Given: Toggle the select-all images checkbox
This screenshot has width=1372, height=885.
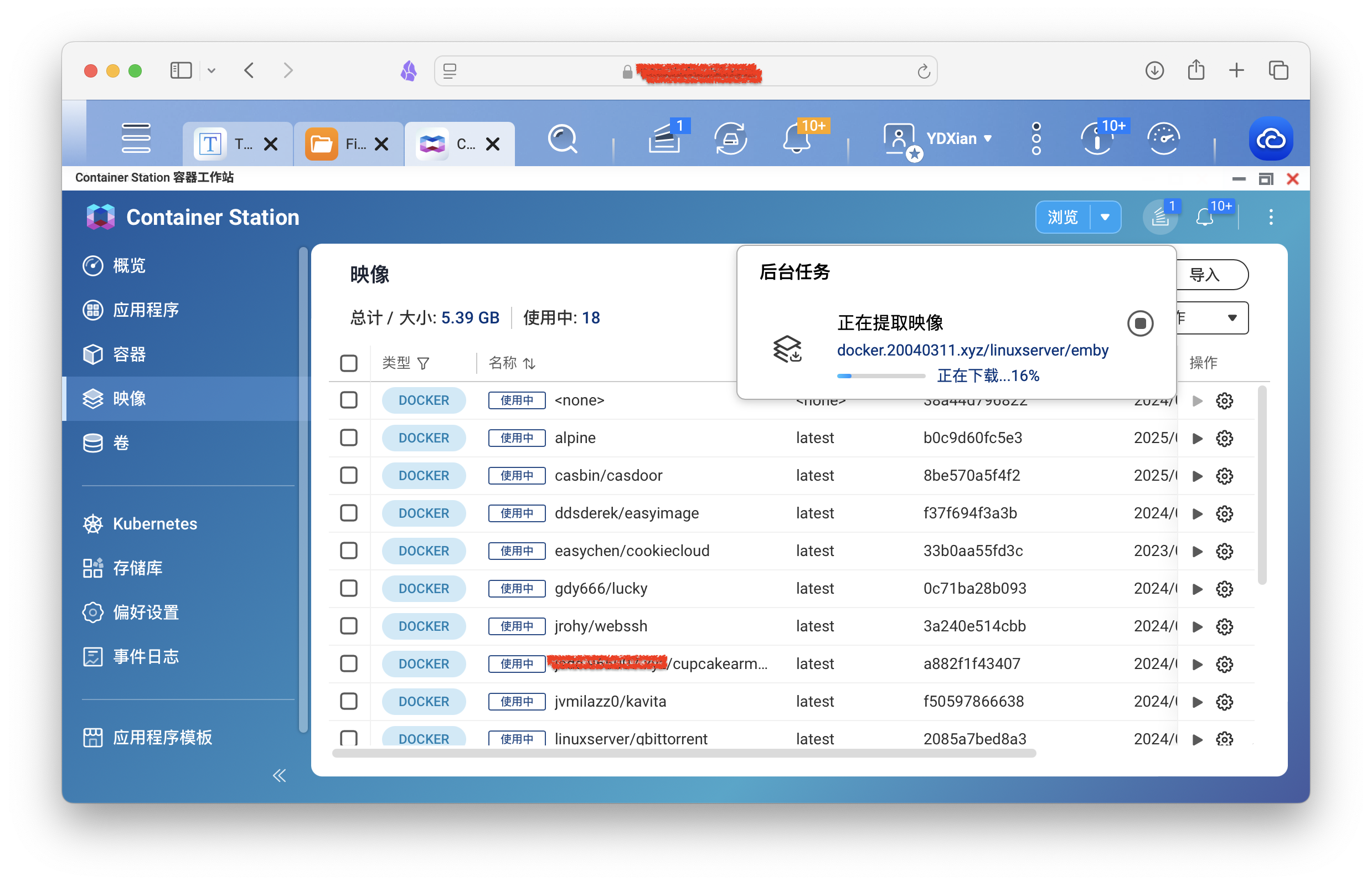Looking at the screenshot, I should pyautogui.click(x=349, y=363).
